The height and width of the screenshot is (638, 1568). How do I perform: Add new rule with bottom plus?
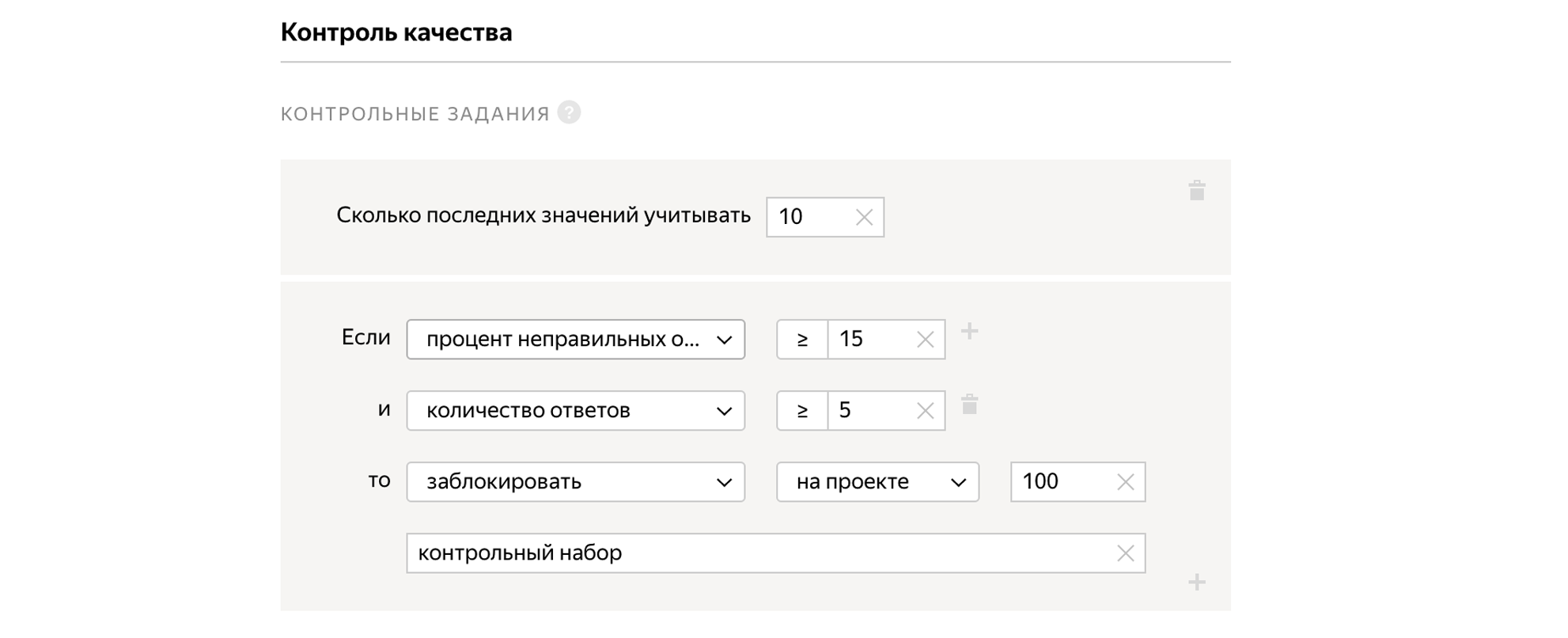tap(1196, 583)
